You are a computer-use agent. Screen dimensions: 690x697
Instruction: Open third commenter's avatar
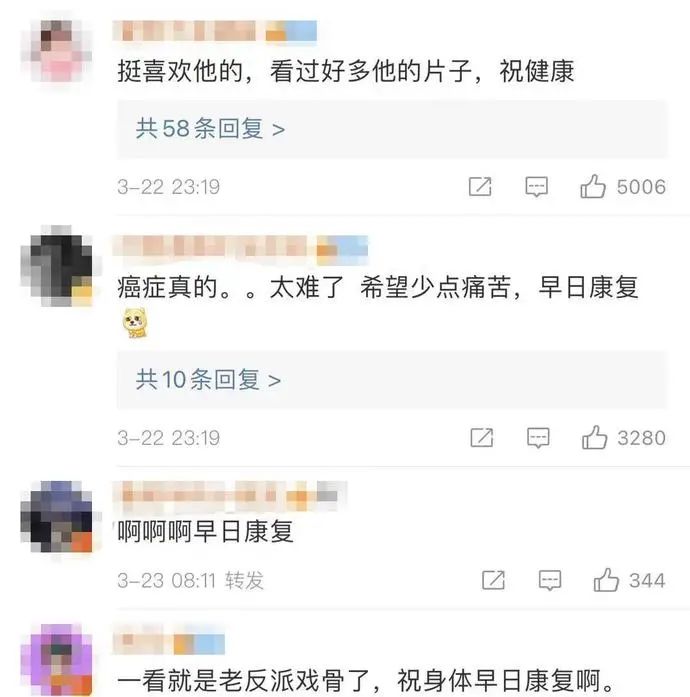57,517
